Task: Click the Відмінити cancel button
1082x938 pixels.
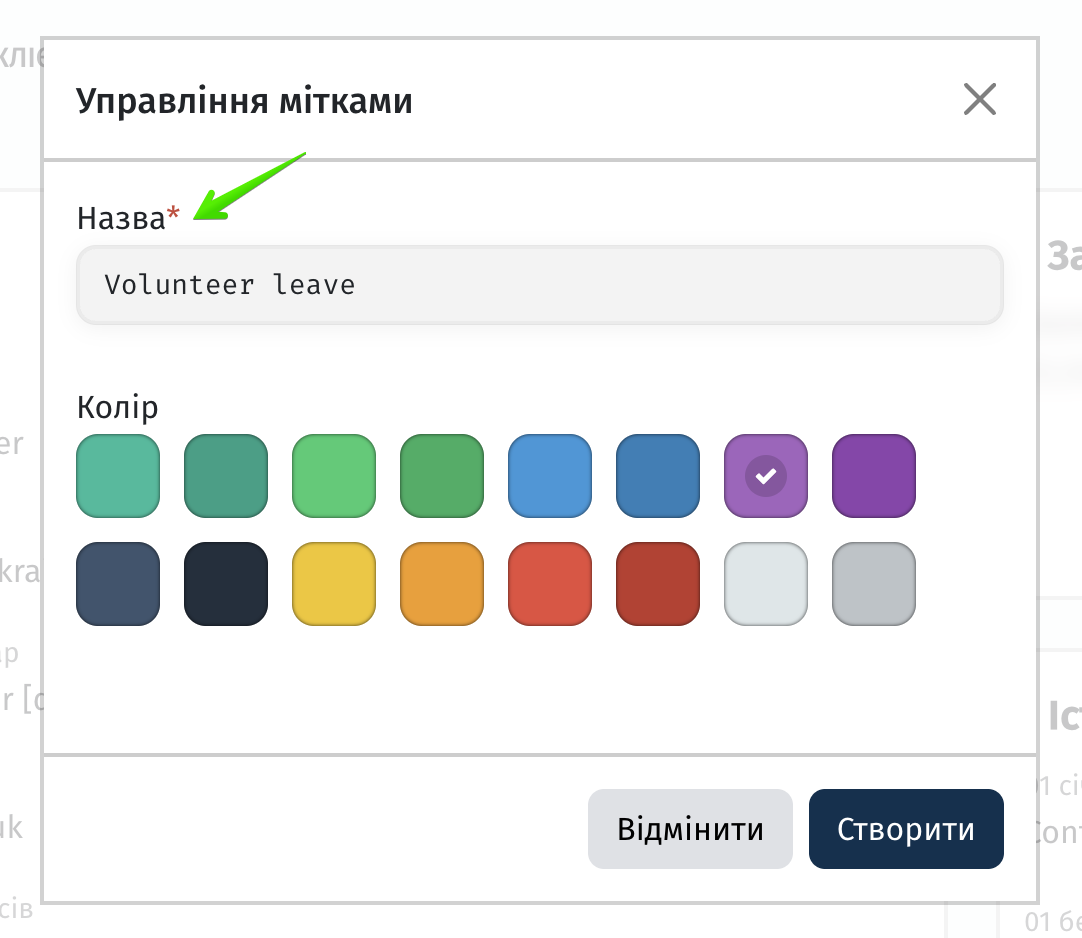Action: pos(690,829)
